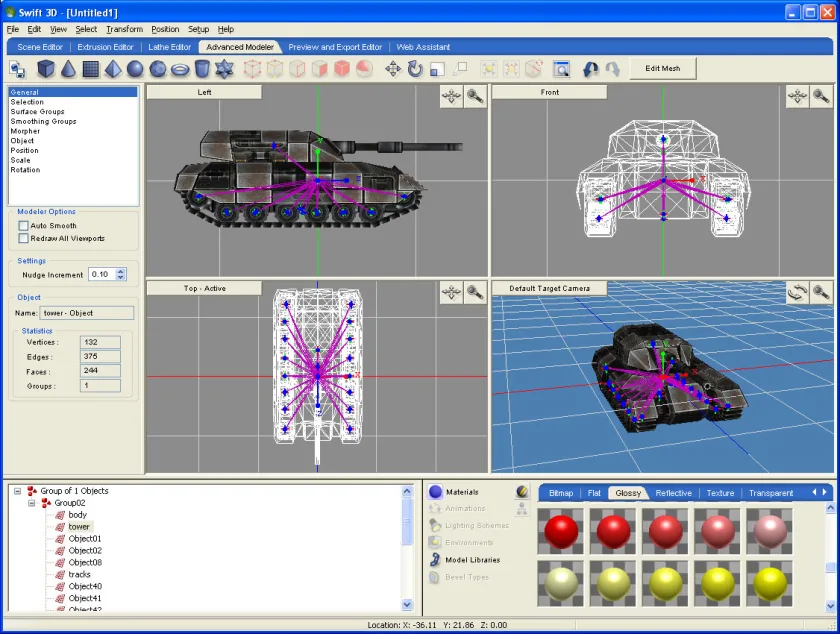This screenshot has width=840, height=634.
Task: Add a sphere primitive from toolbar
Action: [x=135, y=69]
